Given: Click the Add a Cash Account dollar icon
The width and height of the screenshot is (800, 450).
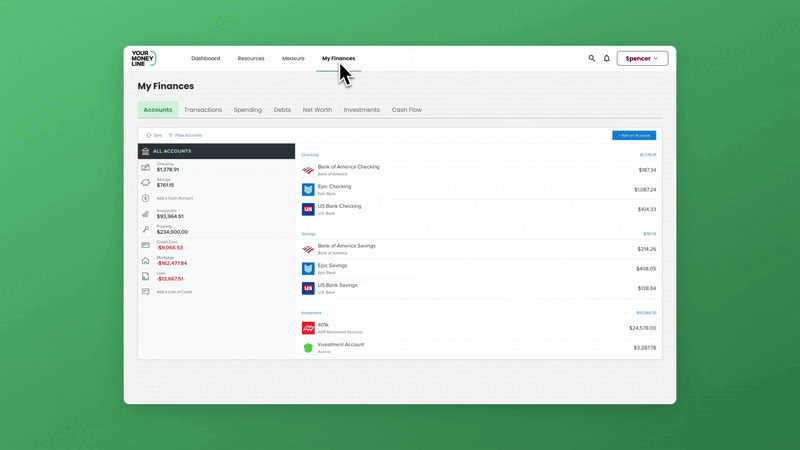Looking at the screenshot, I should [x=145, y=198].
